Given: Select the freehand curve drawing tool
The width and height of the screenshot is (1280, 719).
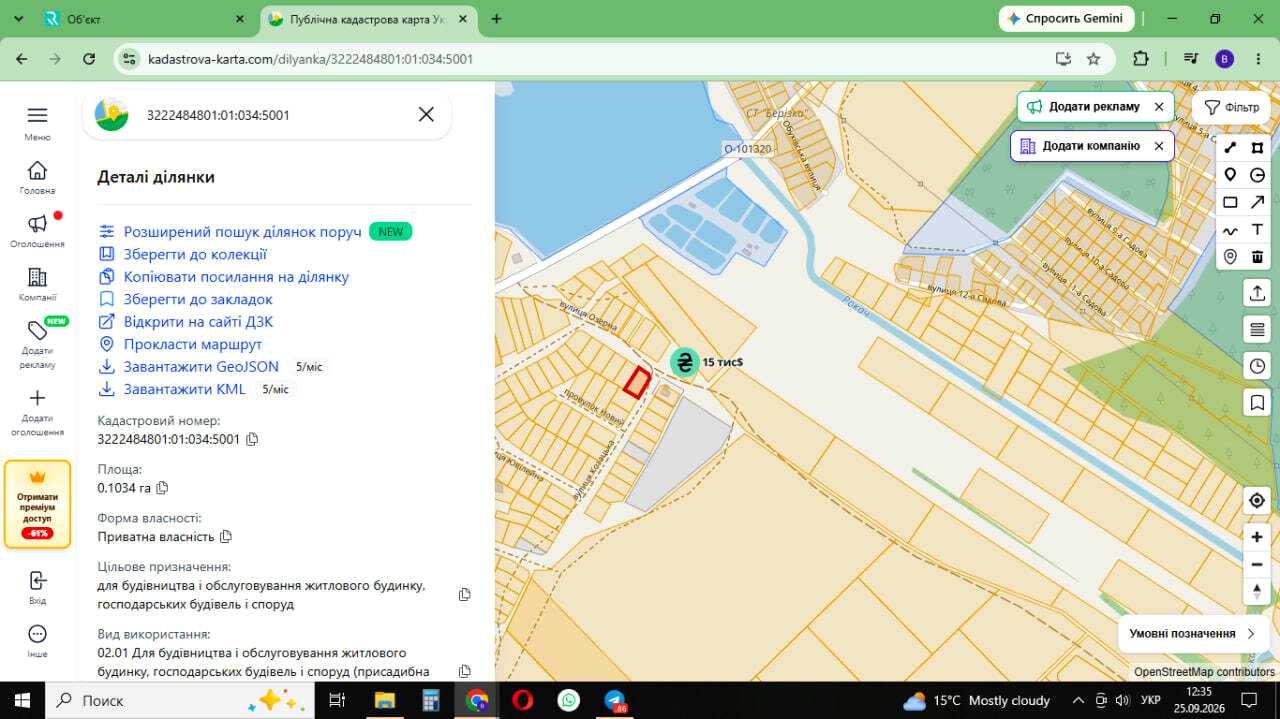Looking at the screenshot, I should pos(1230,230).
